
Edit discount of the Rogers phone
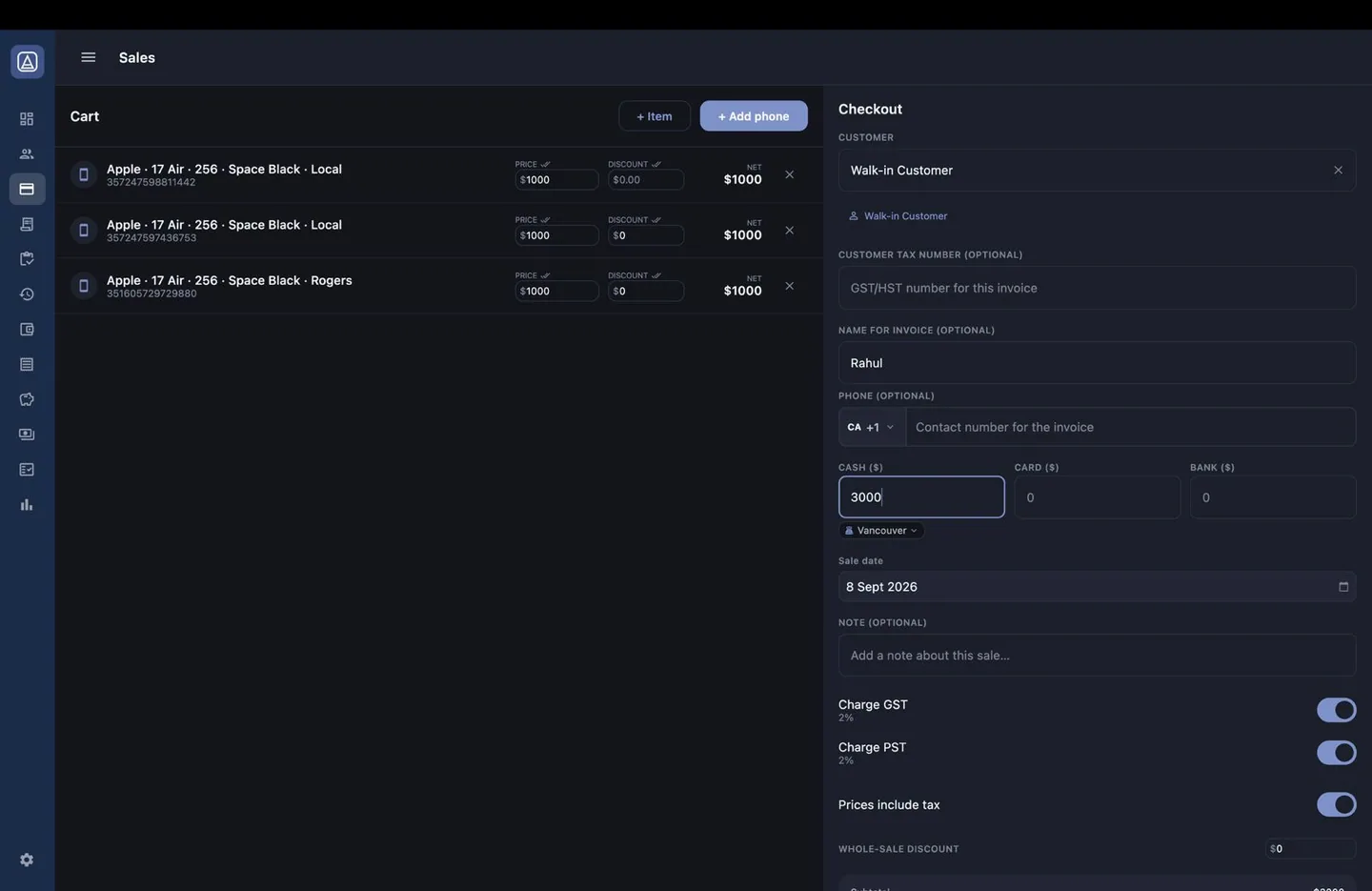[x=646, y=292]
